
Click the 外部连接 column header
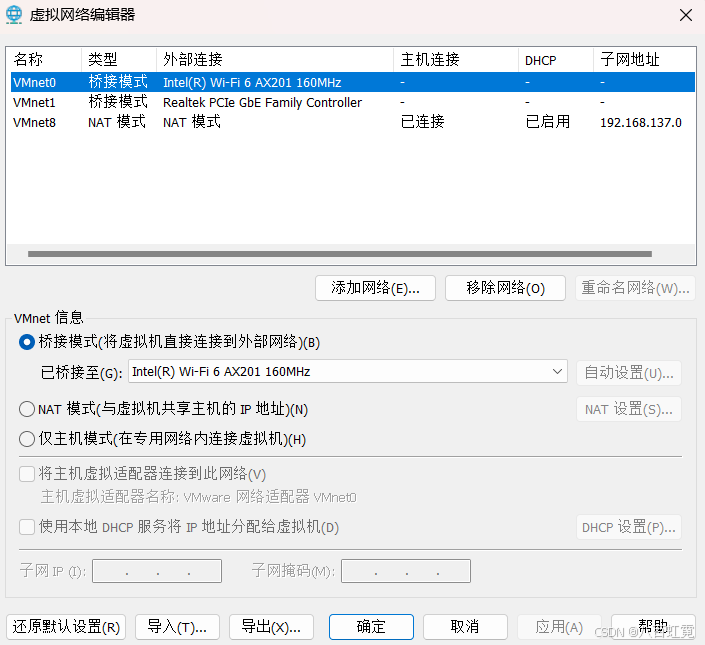(x=275, y=59)
